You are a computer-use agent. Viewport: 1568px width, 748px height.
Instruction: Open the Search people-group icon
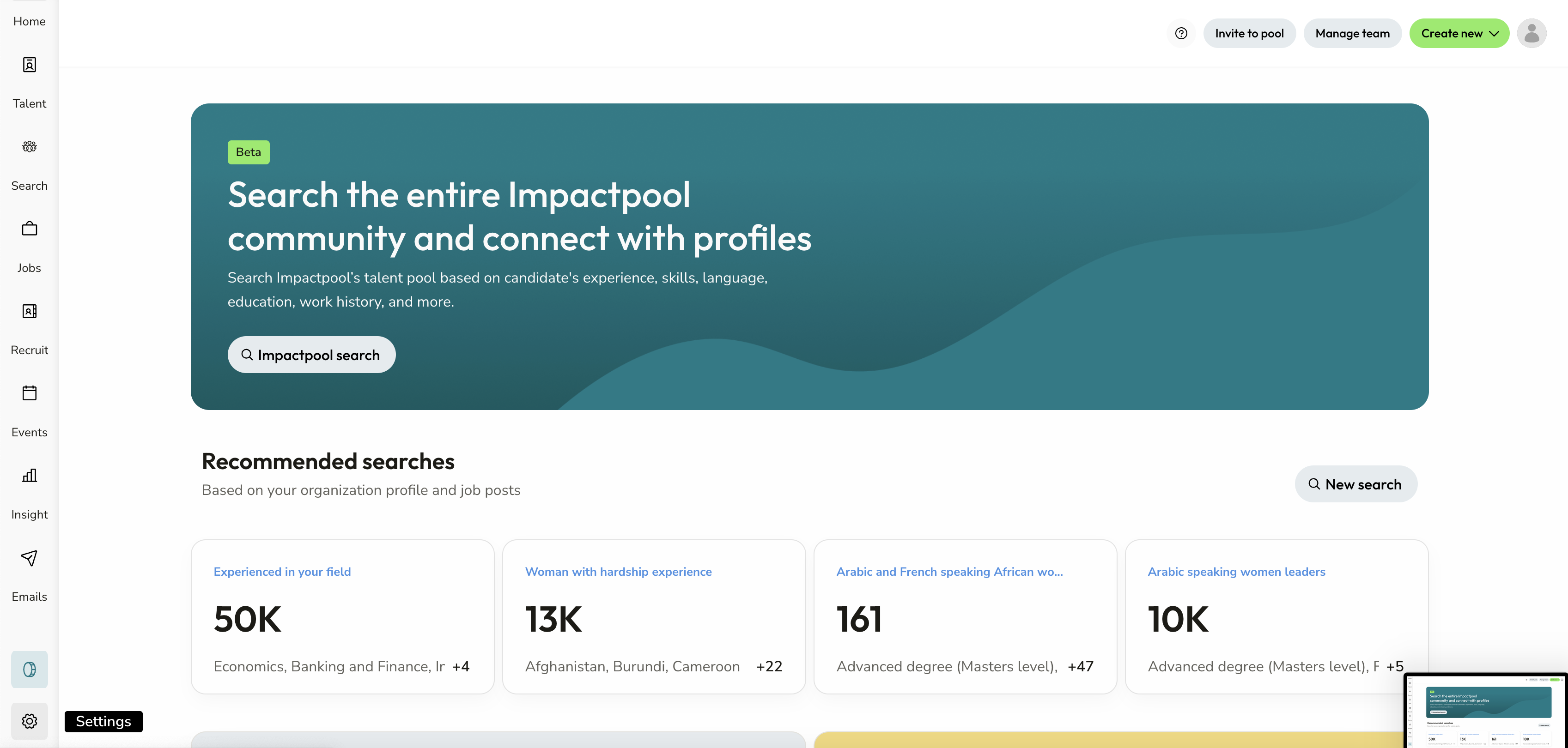[x=29, y=146]
